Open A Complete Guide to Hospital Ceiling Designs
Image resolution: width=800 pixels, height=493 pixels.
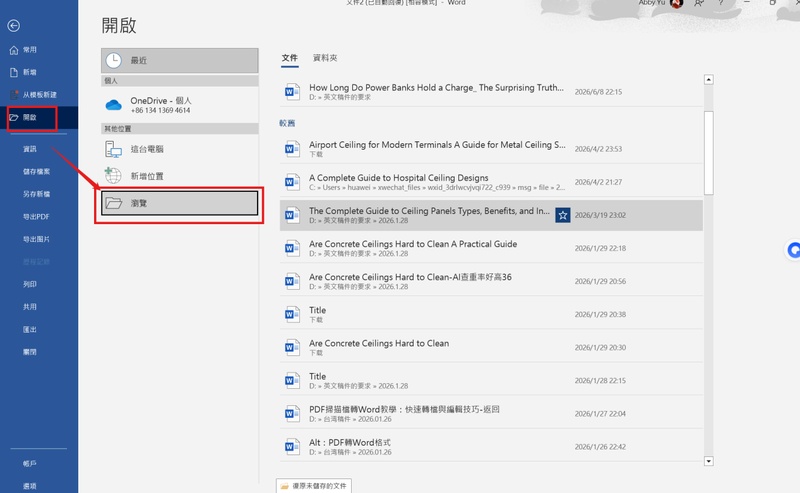coord(491,182)
